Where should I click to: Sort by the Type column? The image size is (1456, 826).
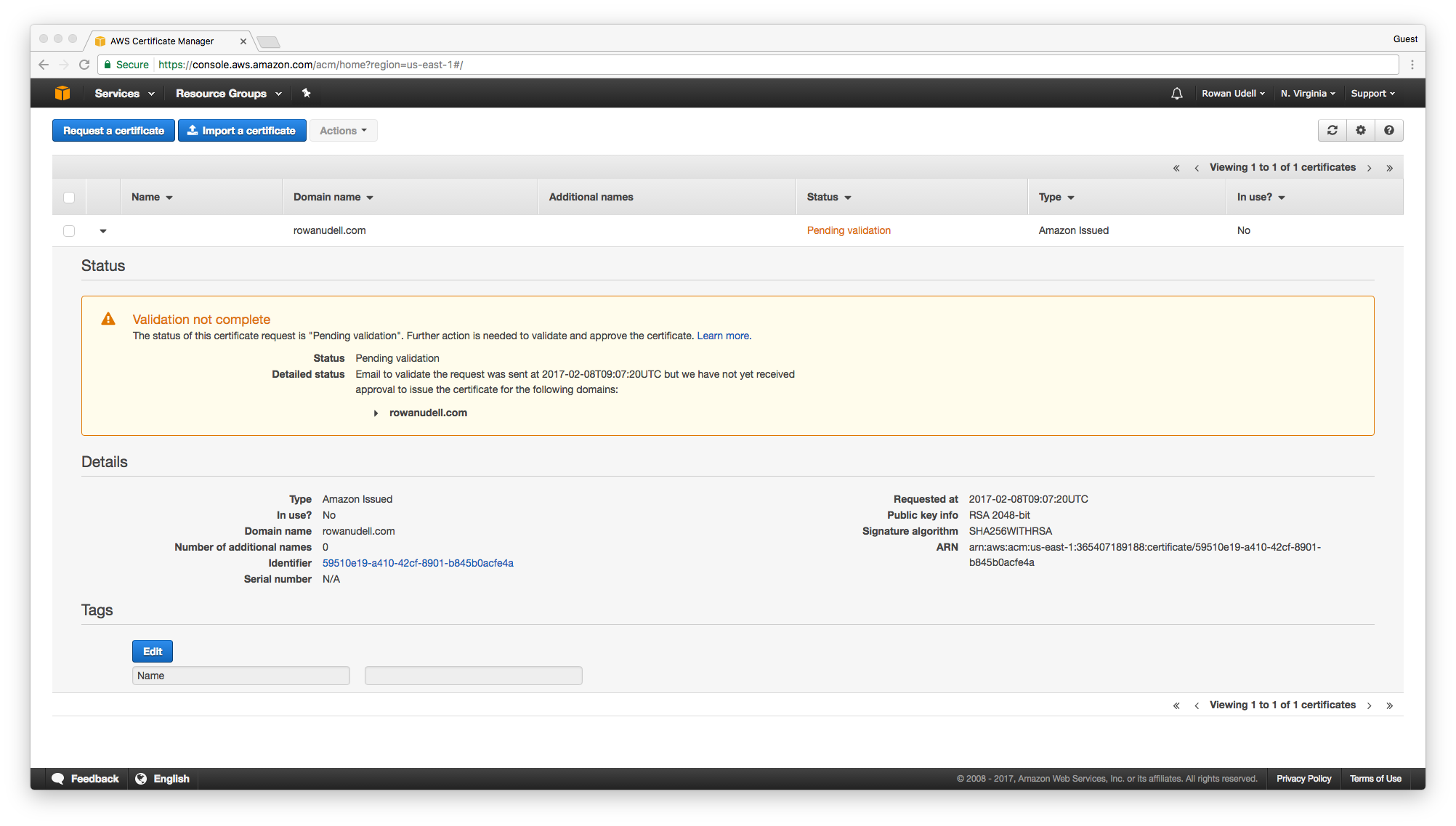click(1056, 198)
